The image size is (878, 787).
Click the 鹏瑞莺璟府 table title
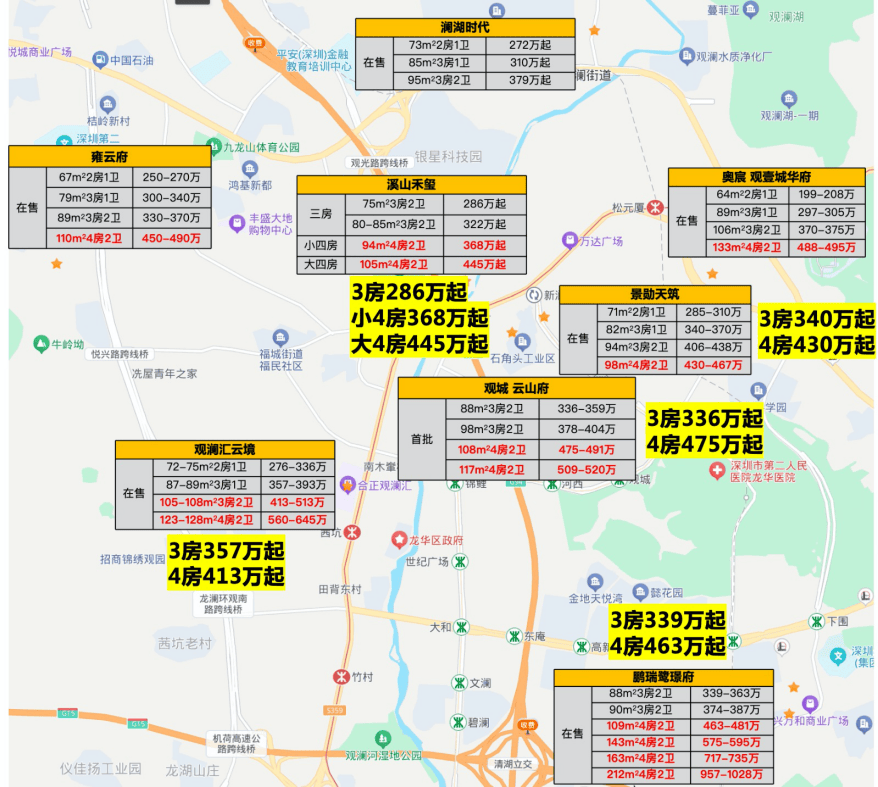click(664, 677)
